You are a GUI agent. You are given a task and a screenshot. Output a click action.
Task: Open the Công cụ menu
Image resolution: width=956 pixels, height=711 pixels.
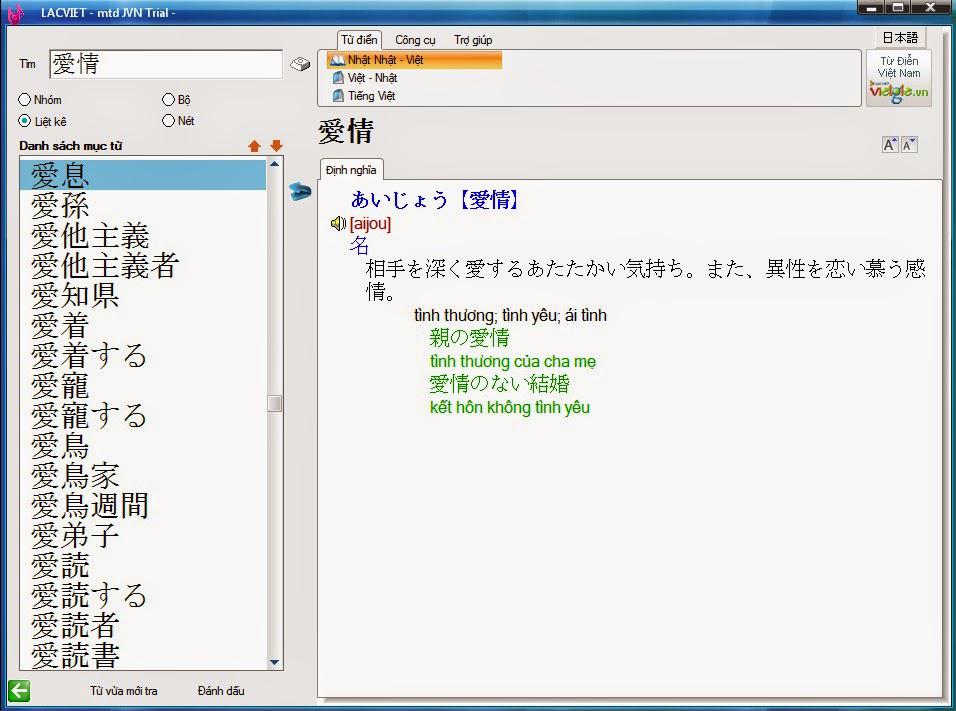(415, 40)
